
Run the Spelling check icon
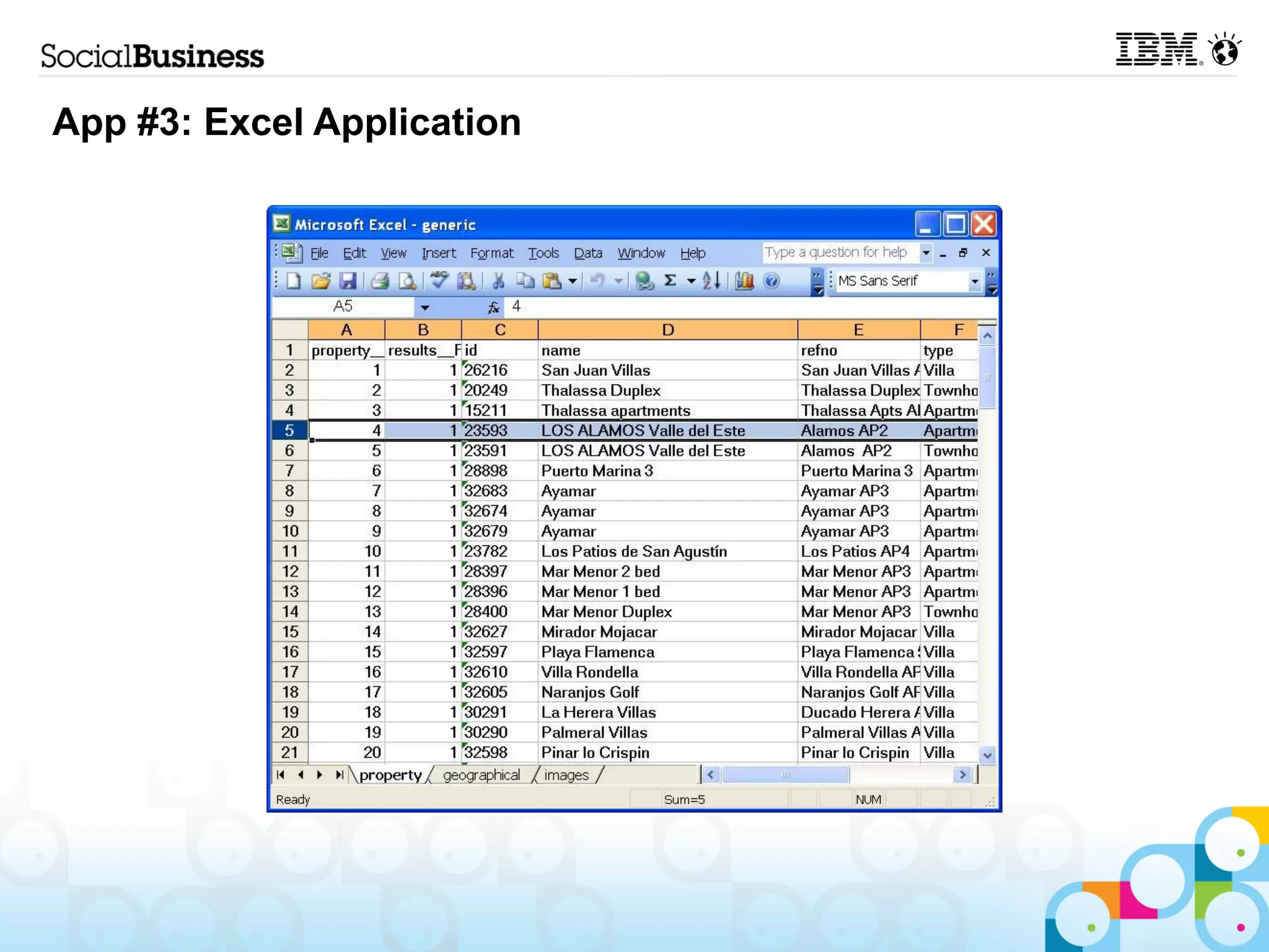click(x=439, y=281)
